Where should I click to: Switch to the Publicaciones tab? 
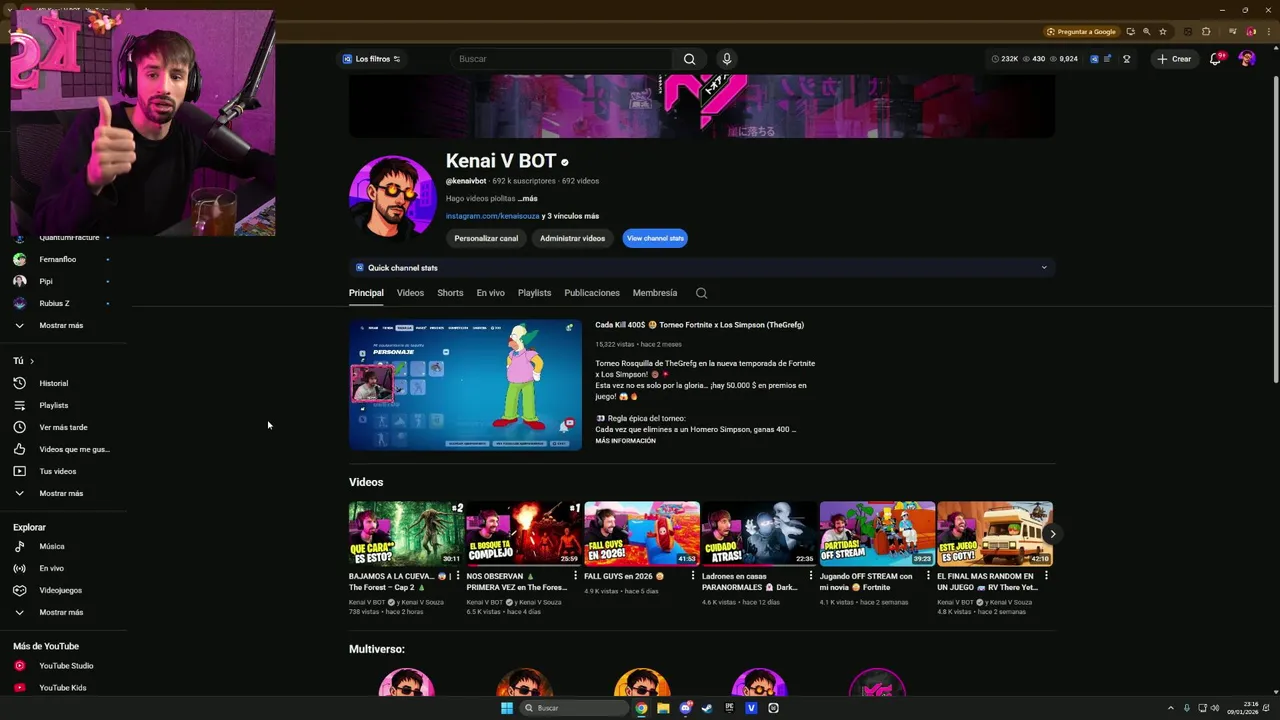tap(592, 293)
